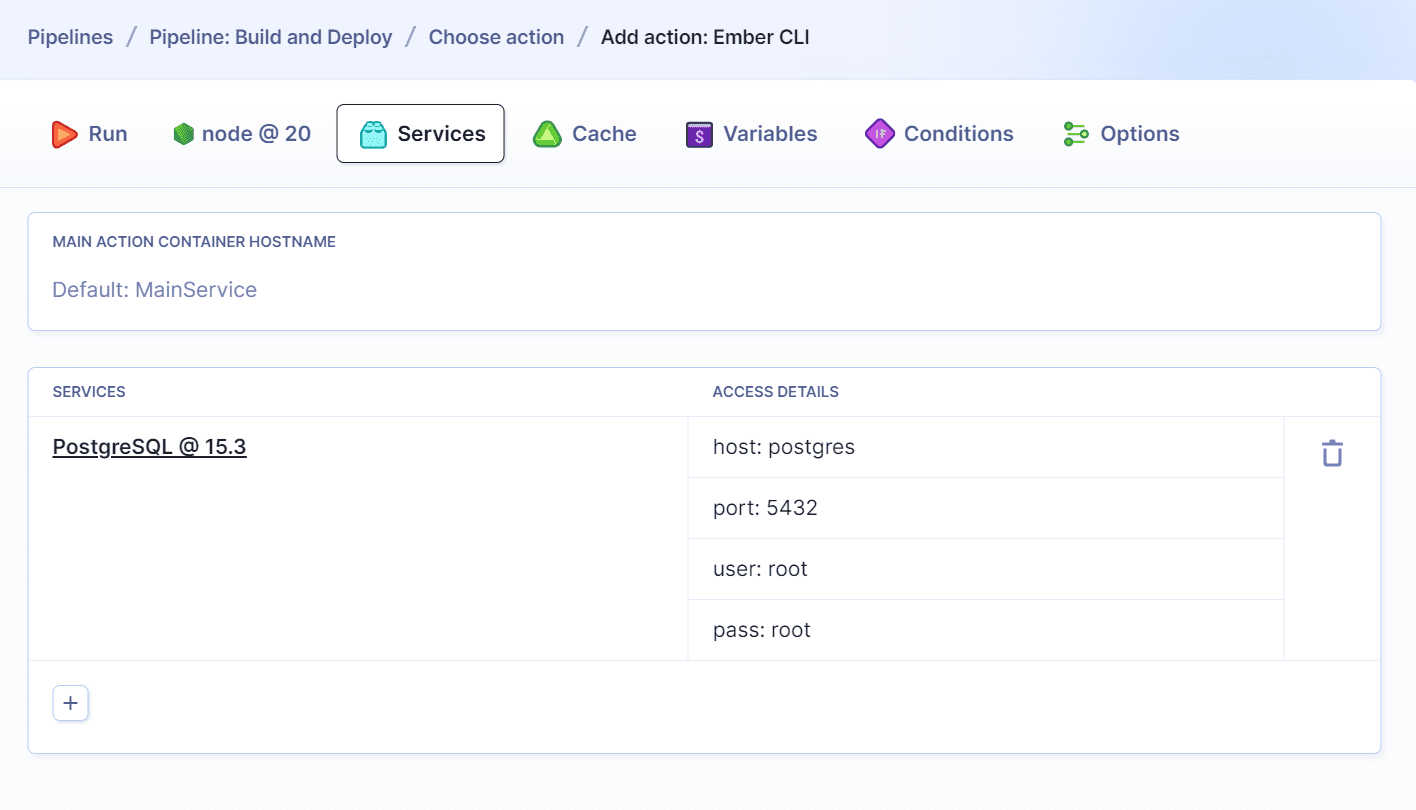Switch to the Cache tab
This screenshot has height=810, width=1416.
tap(603, 133)
